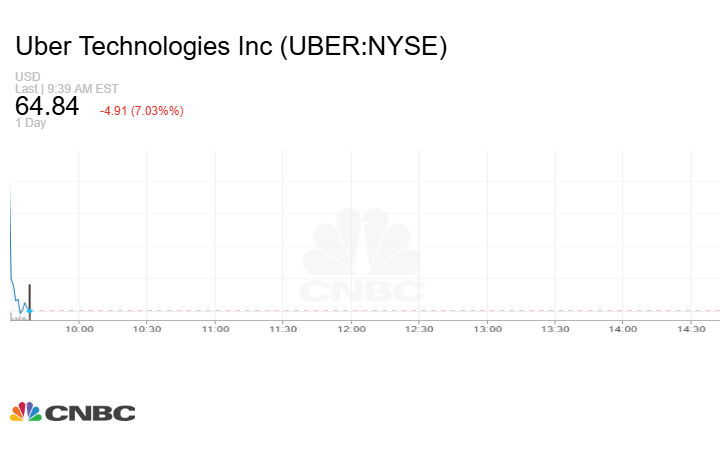Select the 1 Day range label
This screenshot has width=720, height=450.
(x=30, y=123)
